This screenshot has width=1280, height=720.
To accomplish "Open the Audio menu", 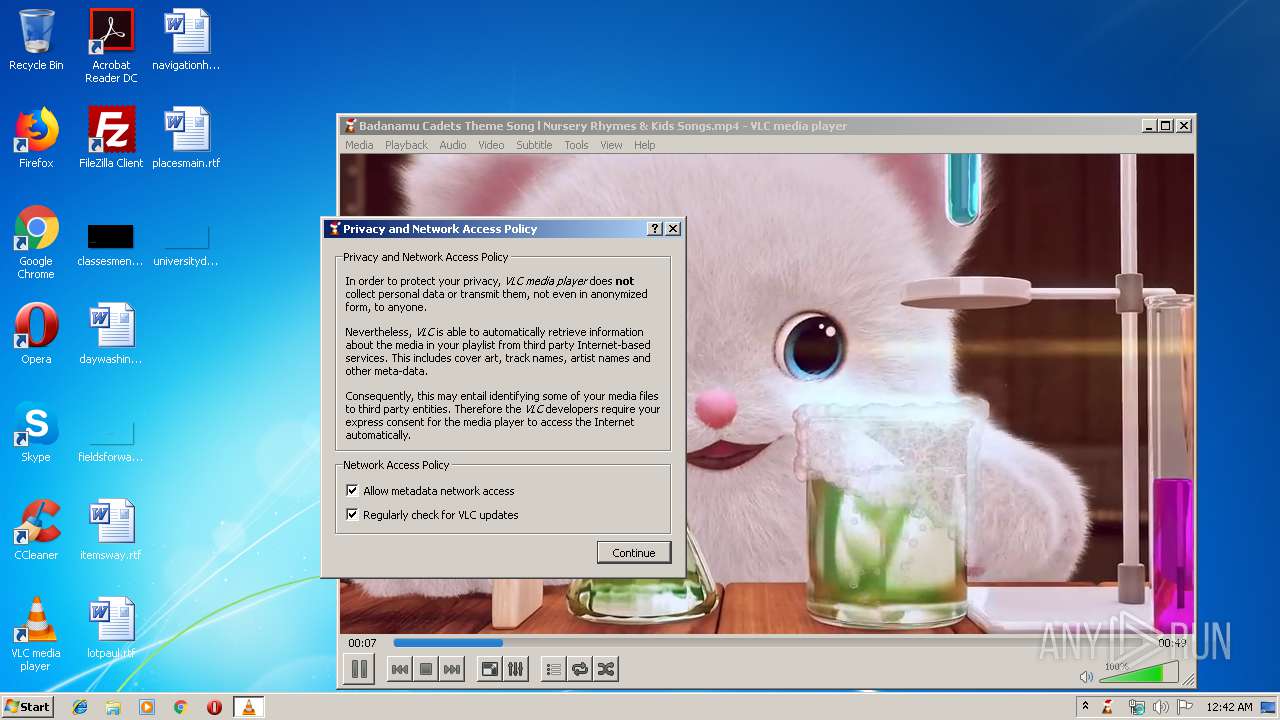I will coord(453,145).
